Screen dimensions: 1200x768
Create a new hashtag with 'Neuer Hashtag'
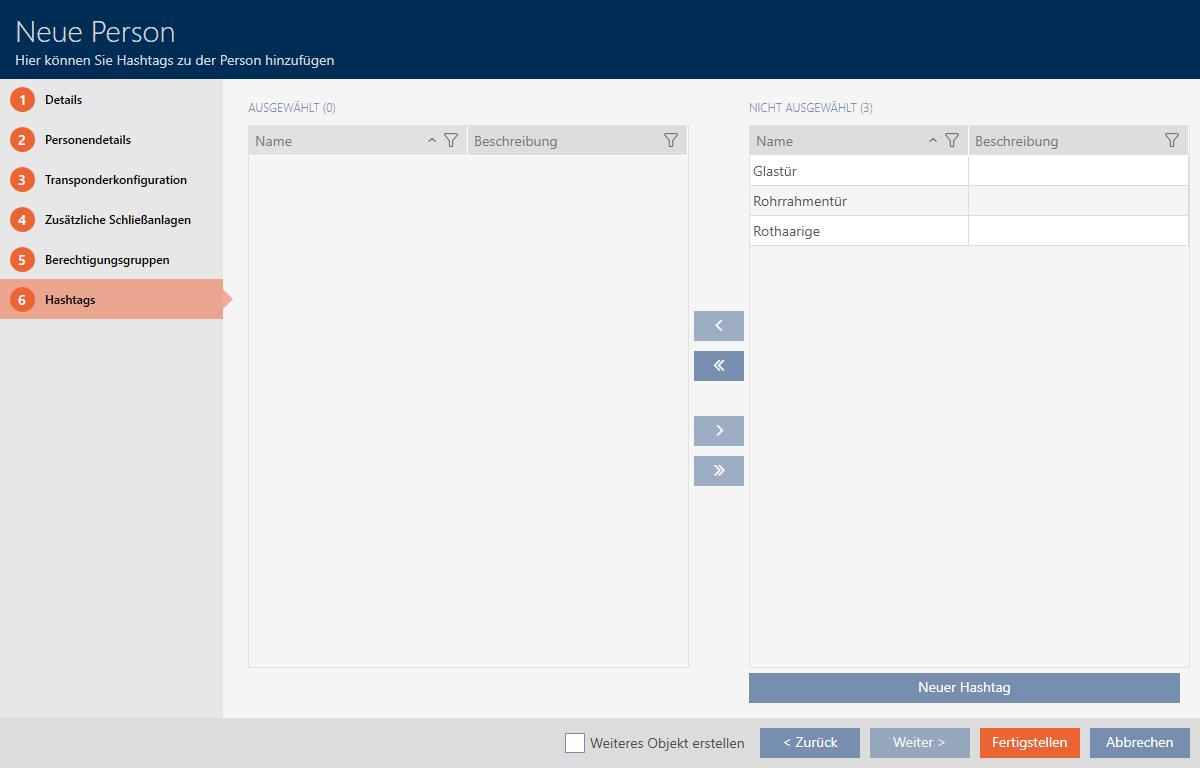pyautogui.click(x=964, y=688)
